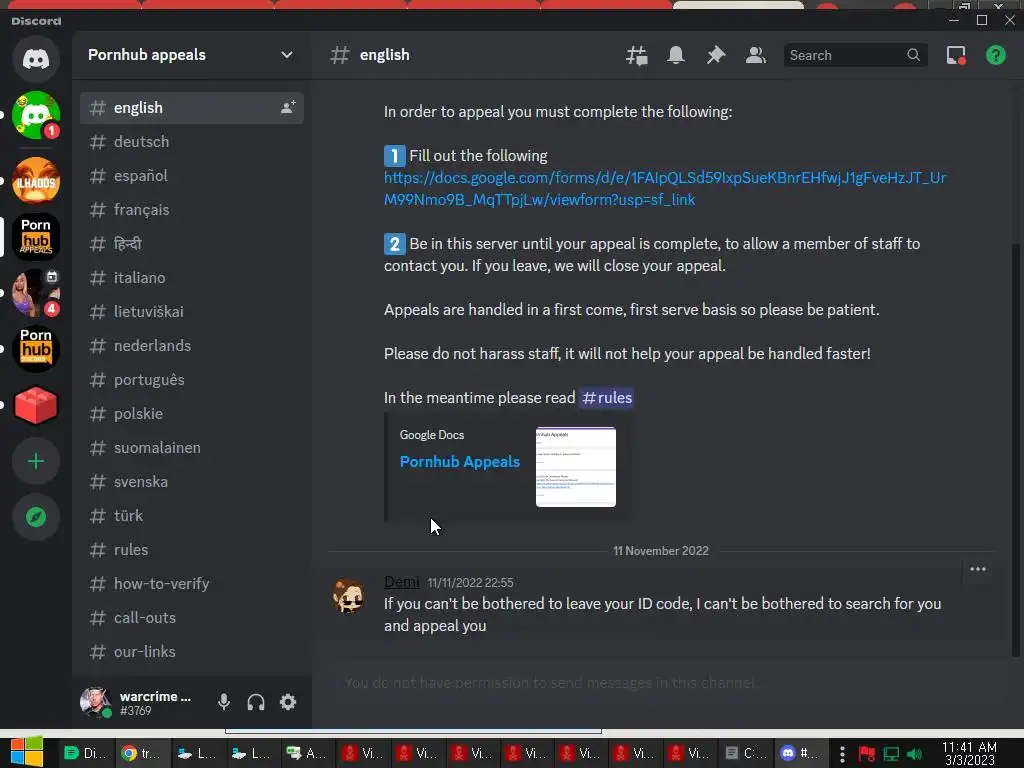
Task: Open the inbox icon in the header
Action: pos(955,56)
